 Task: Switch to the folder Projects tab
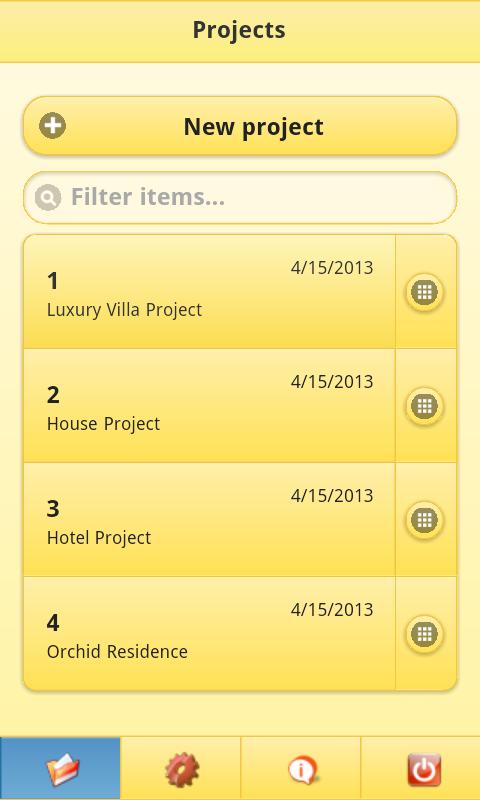click(60, 768)
